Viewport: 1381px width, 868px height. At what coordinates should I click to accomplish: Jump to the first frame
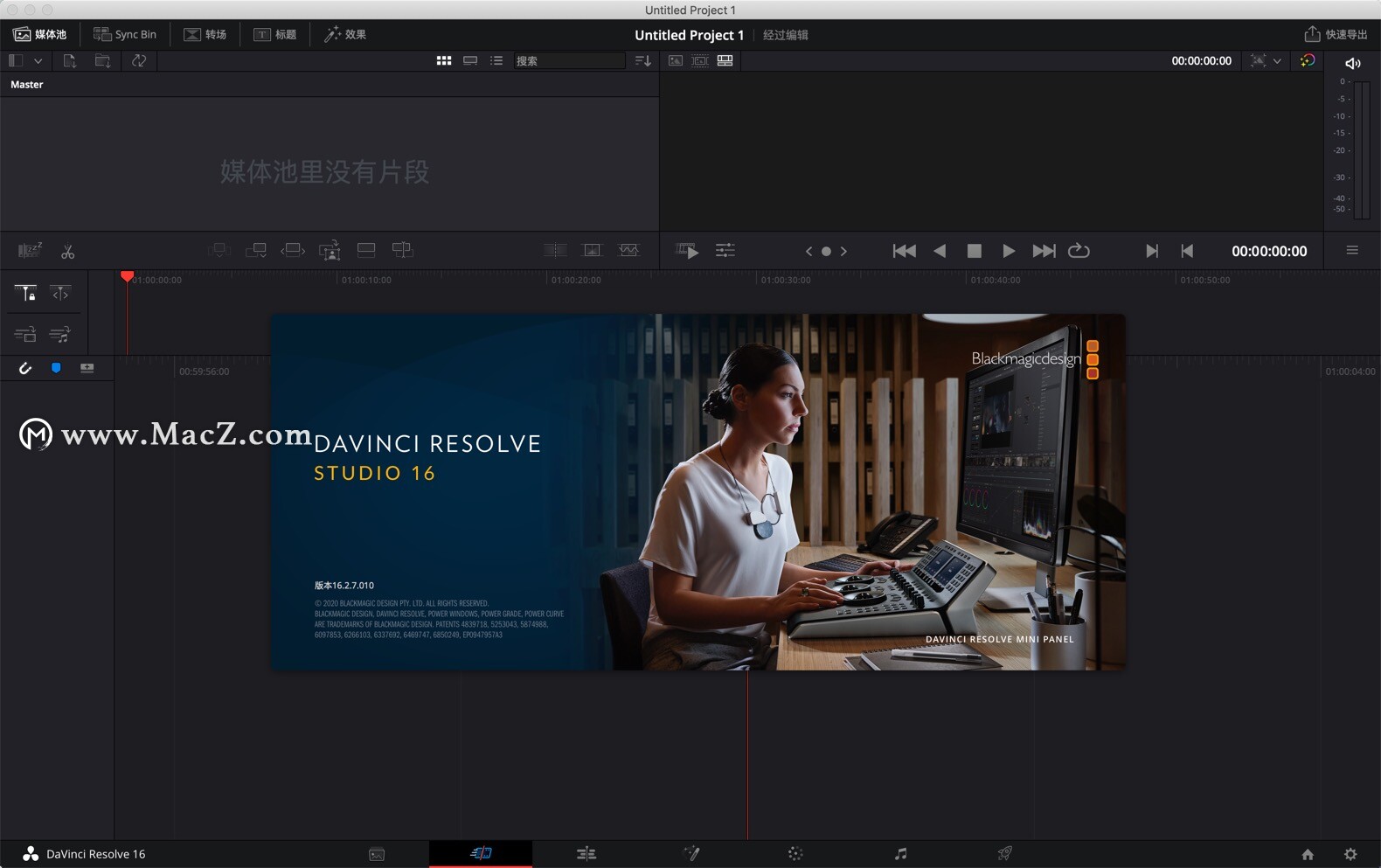click(x=905, y=251)
